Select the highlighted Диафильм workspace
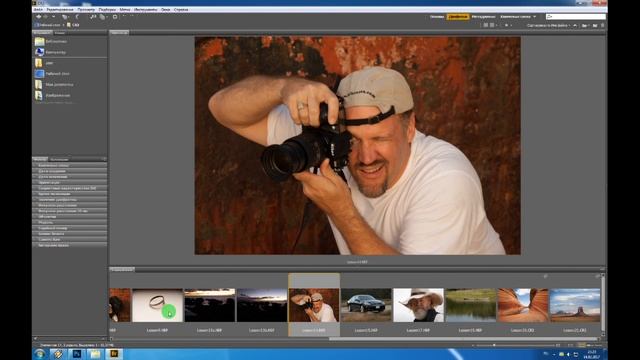Image resolution: width=640 pixels, height=360 pixels. pyautogui.click(x=458, y=17)
